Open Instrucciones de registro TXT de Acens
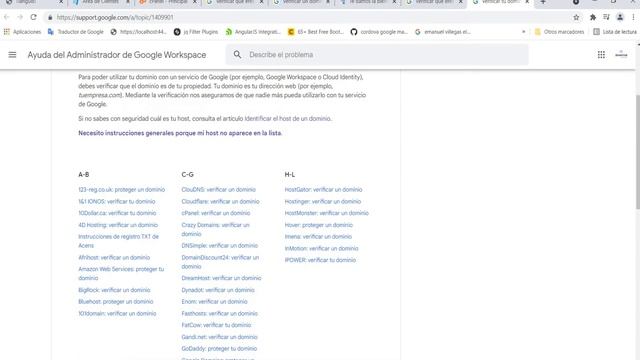The width and height of the screenshot is (640, 360). pos(118,241)
